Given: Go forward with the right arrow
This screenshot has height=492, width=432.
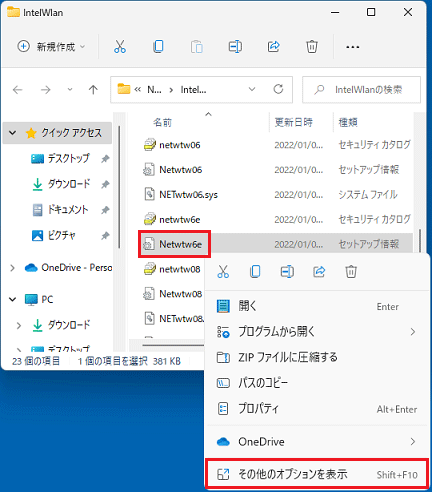Looking at the screenshot, I should pos(45,89).
